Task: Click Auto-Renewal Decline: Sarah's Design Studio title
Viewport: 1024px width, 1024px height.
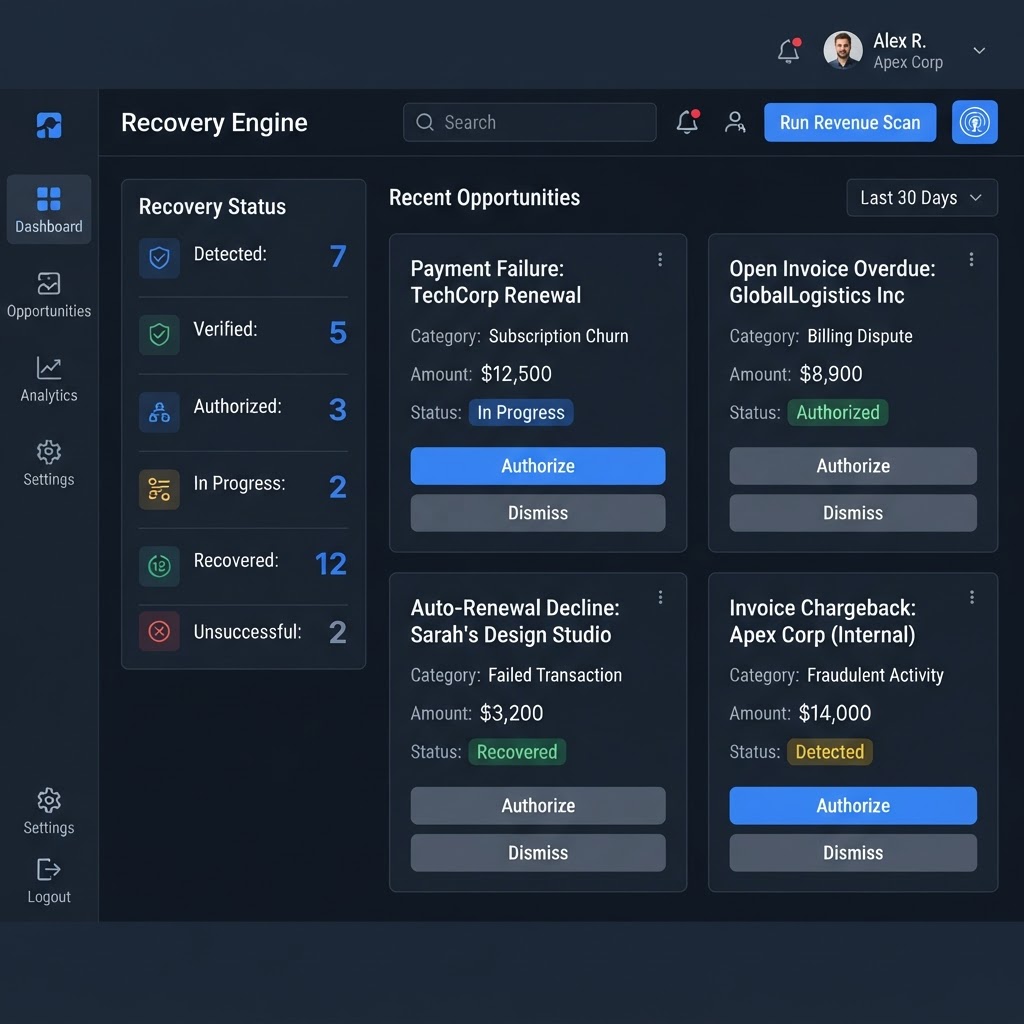Action: click(x=515, y=620)
